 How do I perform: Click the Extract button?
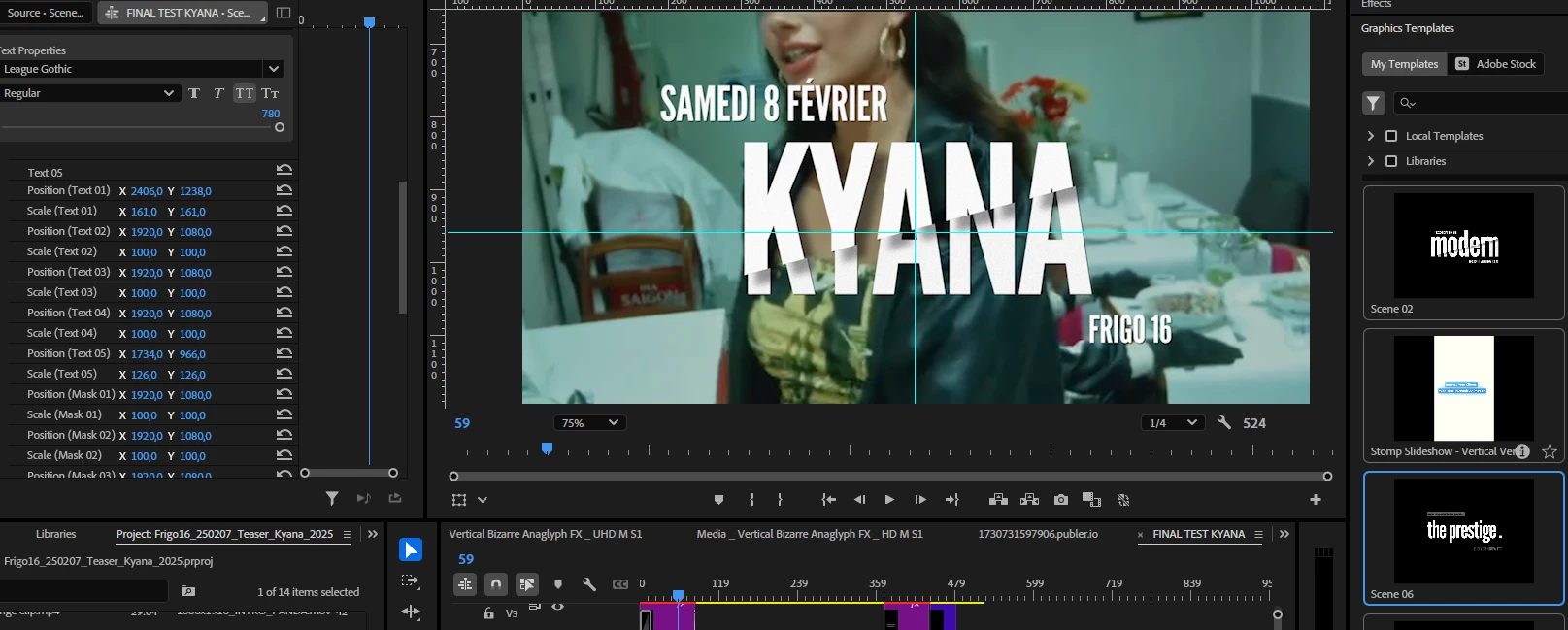coord(1030,500)
